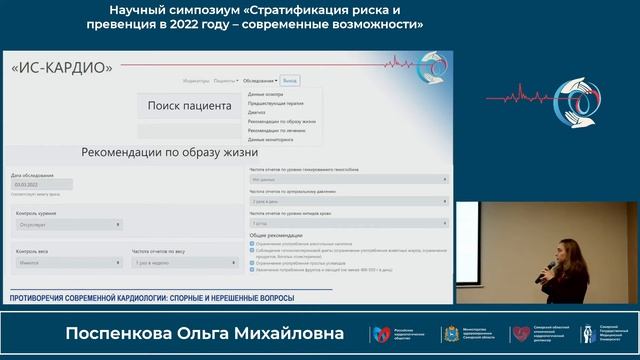Select Данные осмотра from the dropdown menu
This screenshot has height=360, width=640.
265,94
